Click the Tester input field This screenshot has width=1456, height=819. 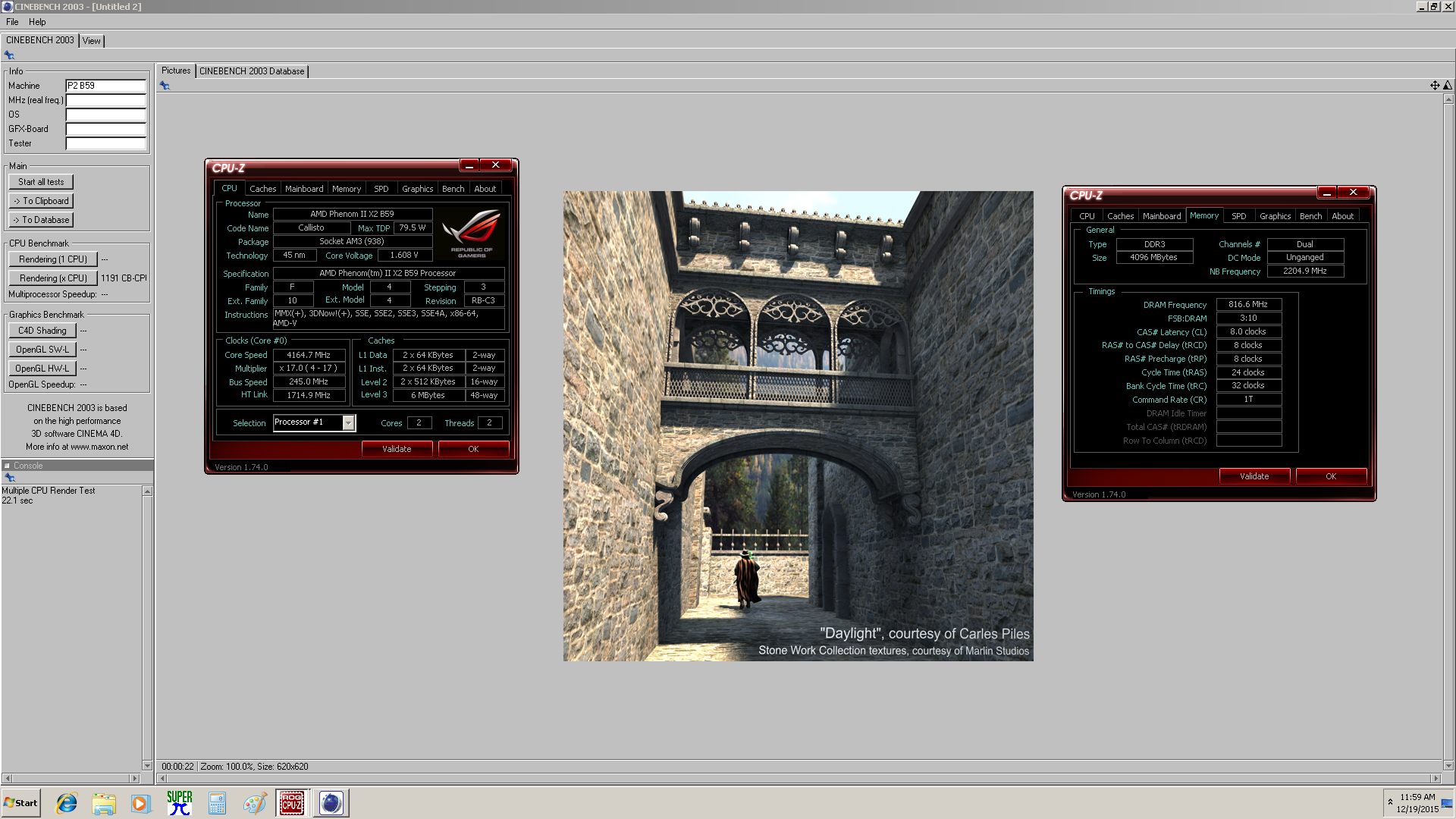pyautogui.click(x=105, y=143)
